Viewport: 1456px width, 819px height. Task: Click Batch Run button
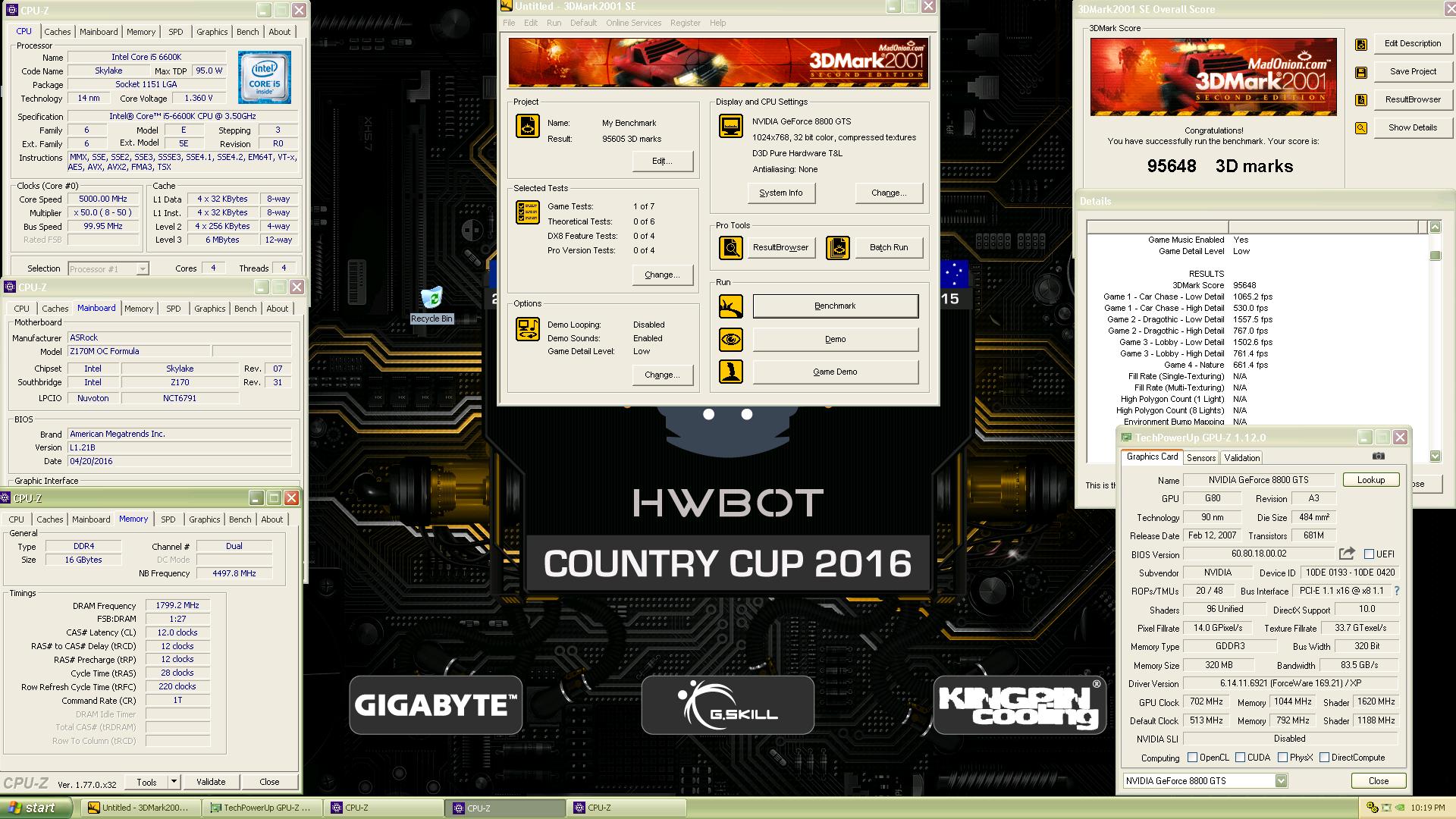[x=888, y=248]
